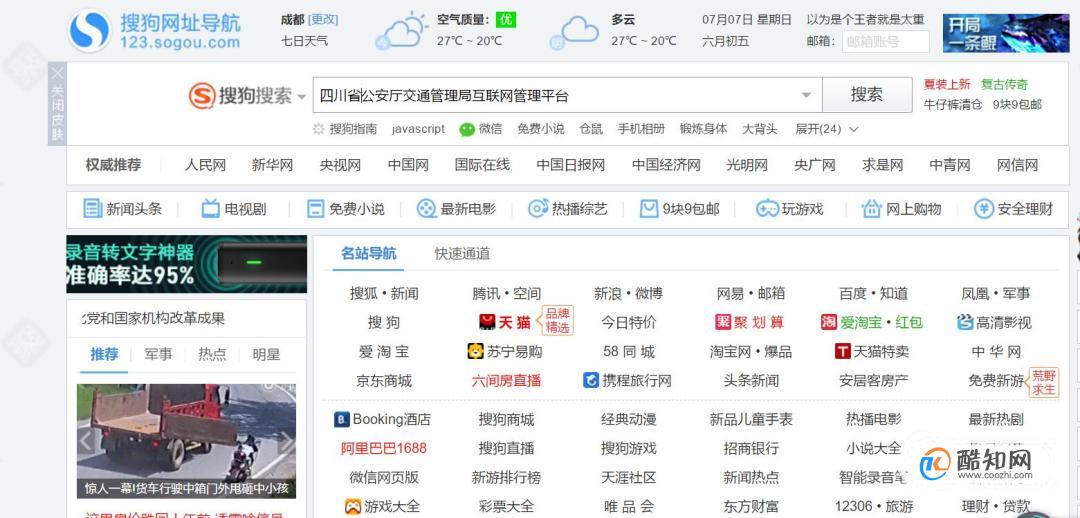Screen dimensions: 1080x518
Task: Open the 12306·旅游 link
Action: pyautogui.click(x=873, y=506)
